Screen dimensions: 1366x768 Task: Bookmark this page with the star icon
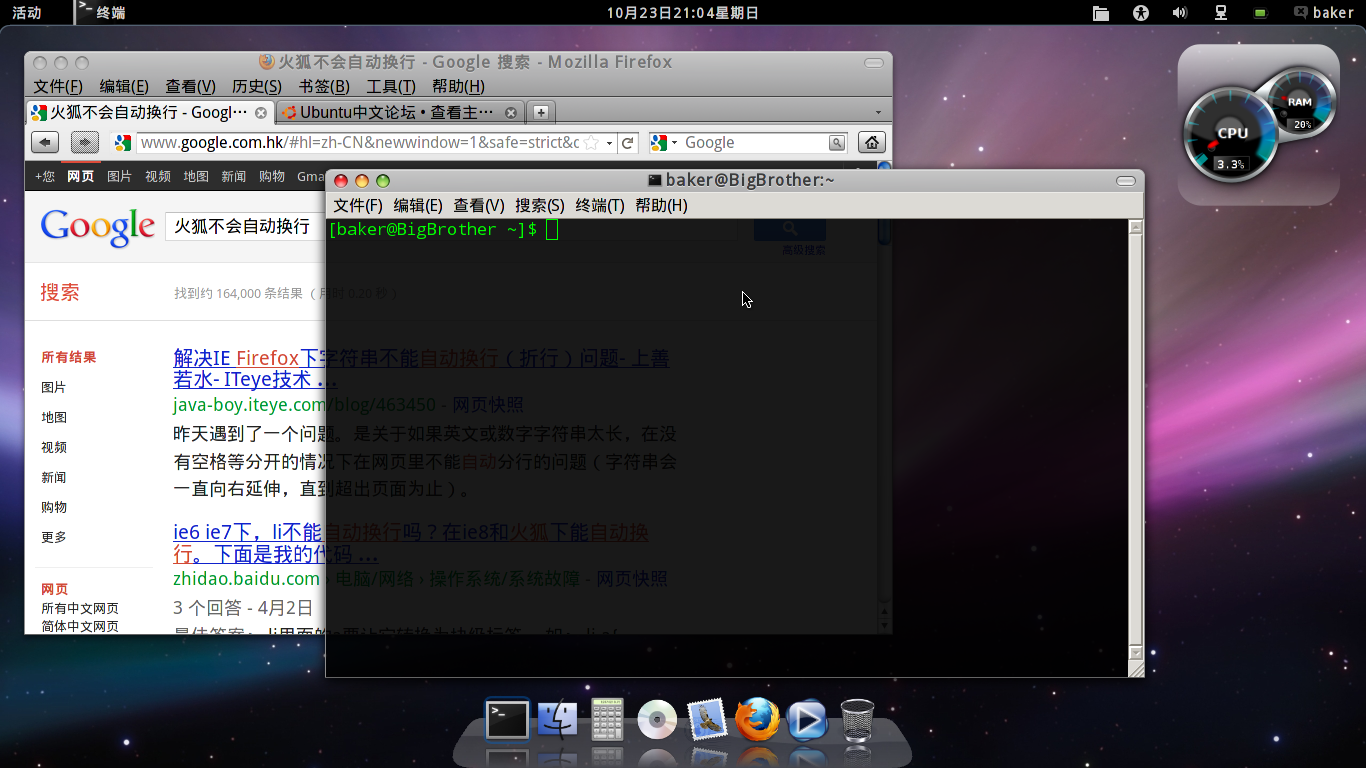(591, 143)
